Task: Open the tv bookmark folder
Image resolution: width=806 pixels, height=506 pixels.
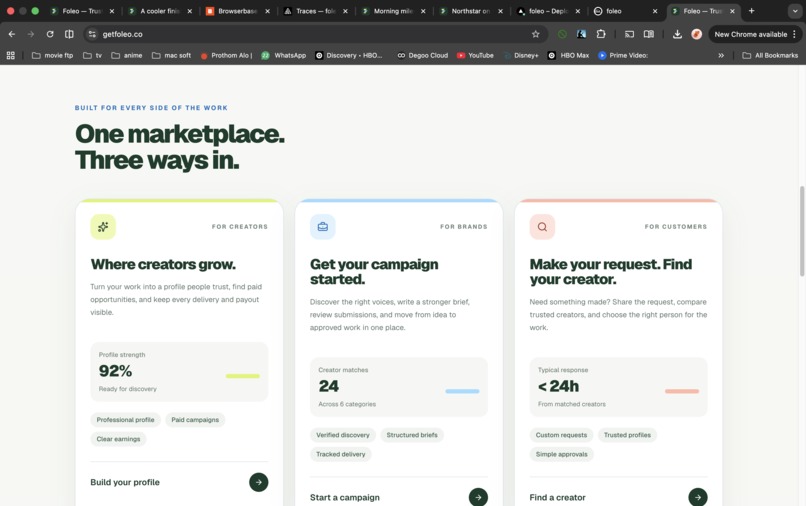Action: 93,56
